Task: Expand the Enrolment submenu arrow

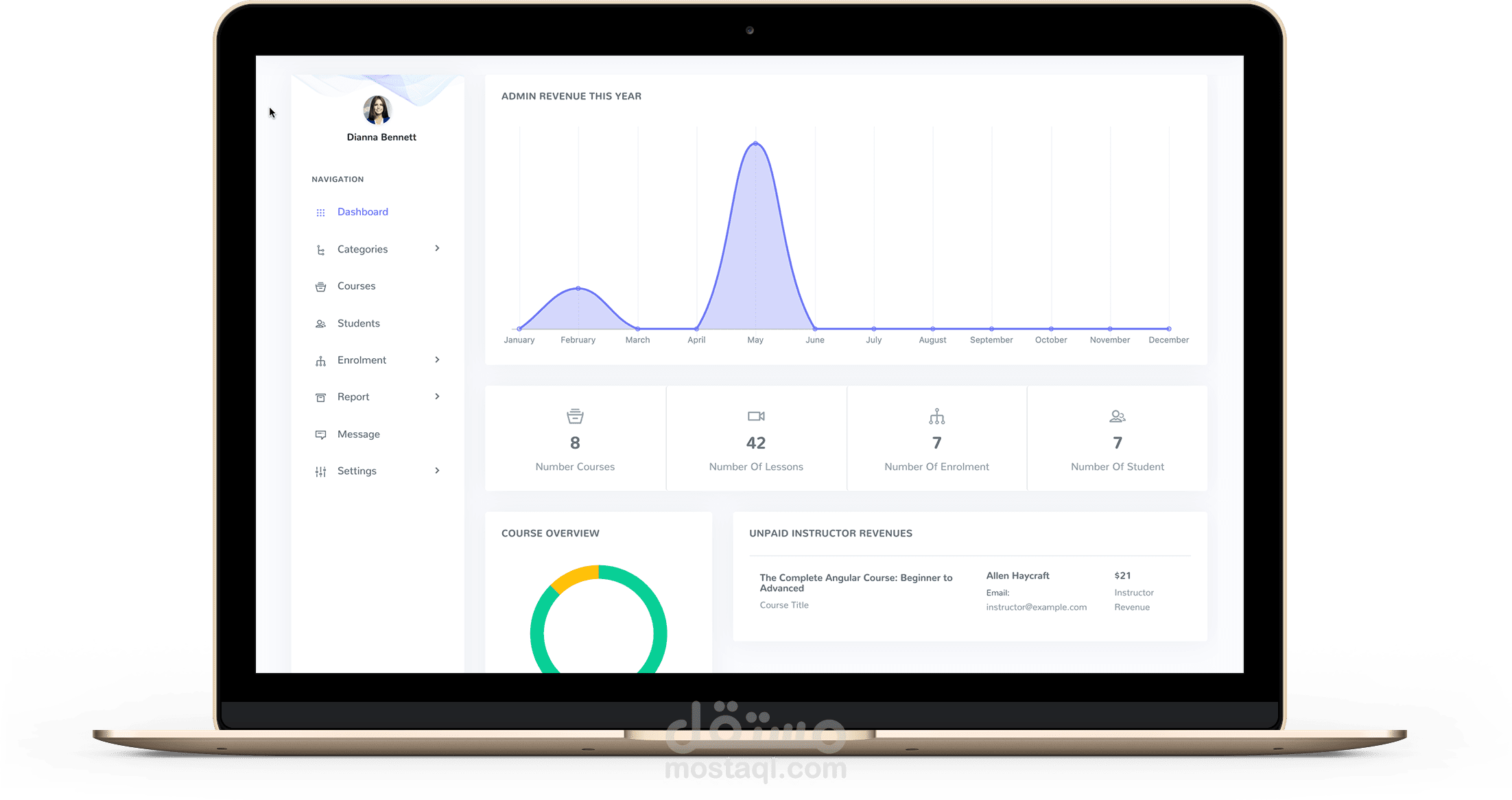Action: [x=437, y=360]
